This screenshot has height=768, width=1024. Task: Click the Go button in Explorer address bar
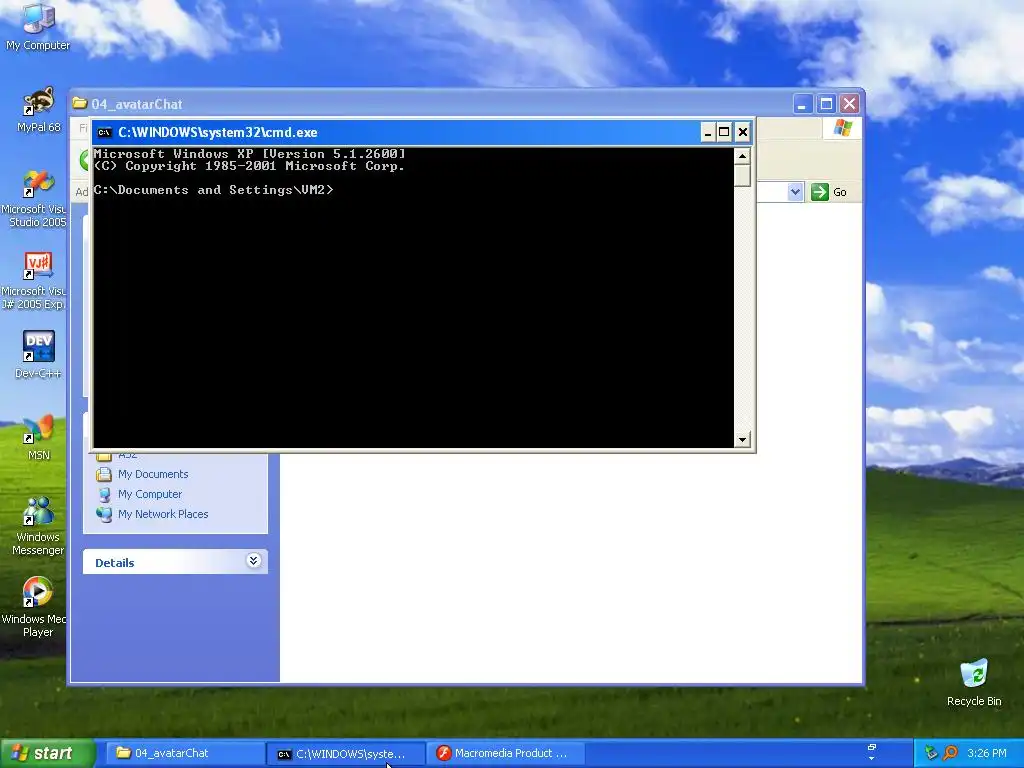[829, 192]
